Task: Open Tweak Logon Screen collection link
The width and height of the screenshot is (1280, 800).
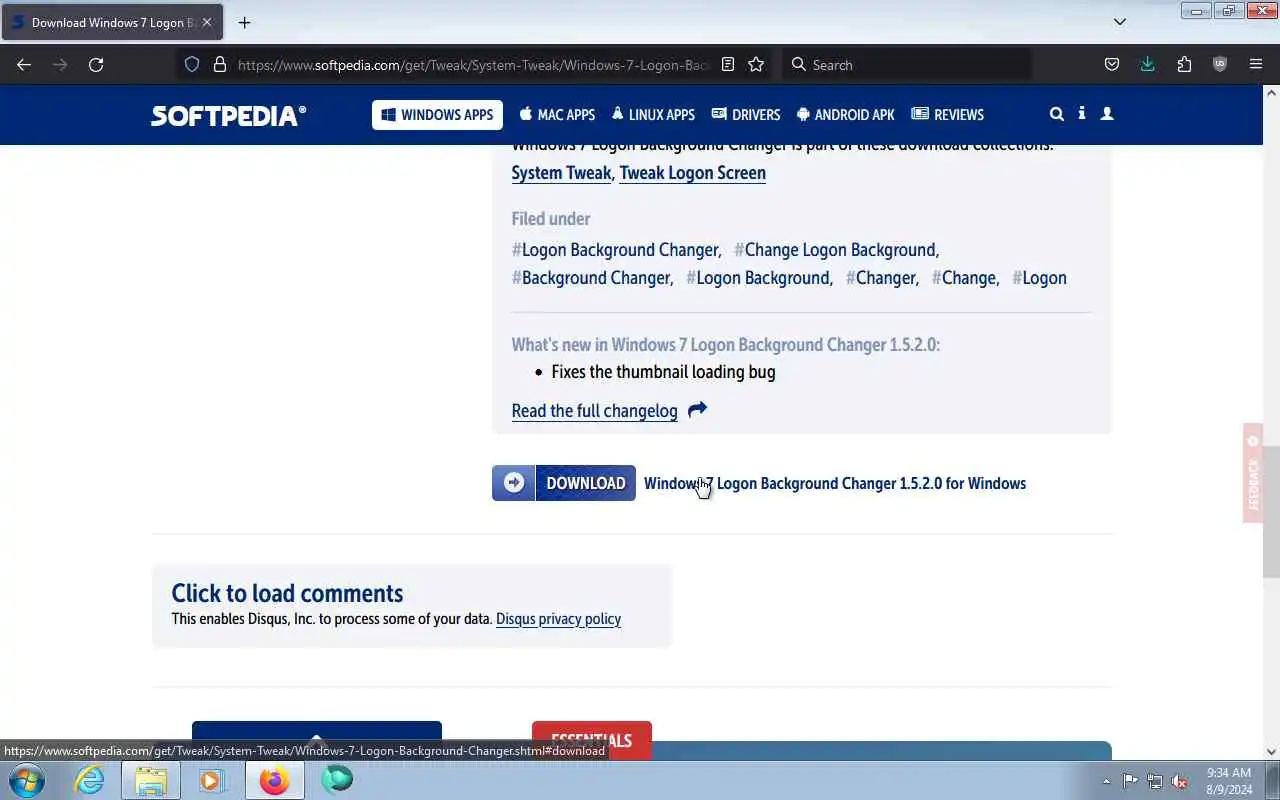Action: (692, 173)
